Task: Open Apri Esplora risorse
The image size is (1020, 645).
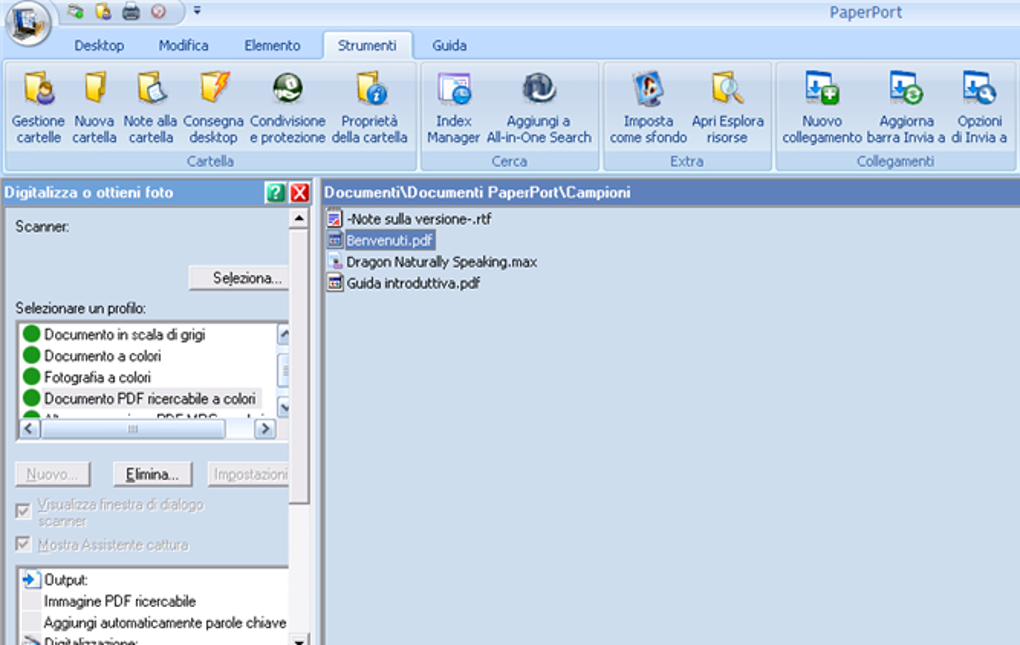Action: pyautogui.click(x=727, y=108)
